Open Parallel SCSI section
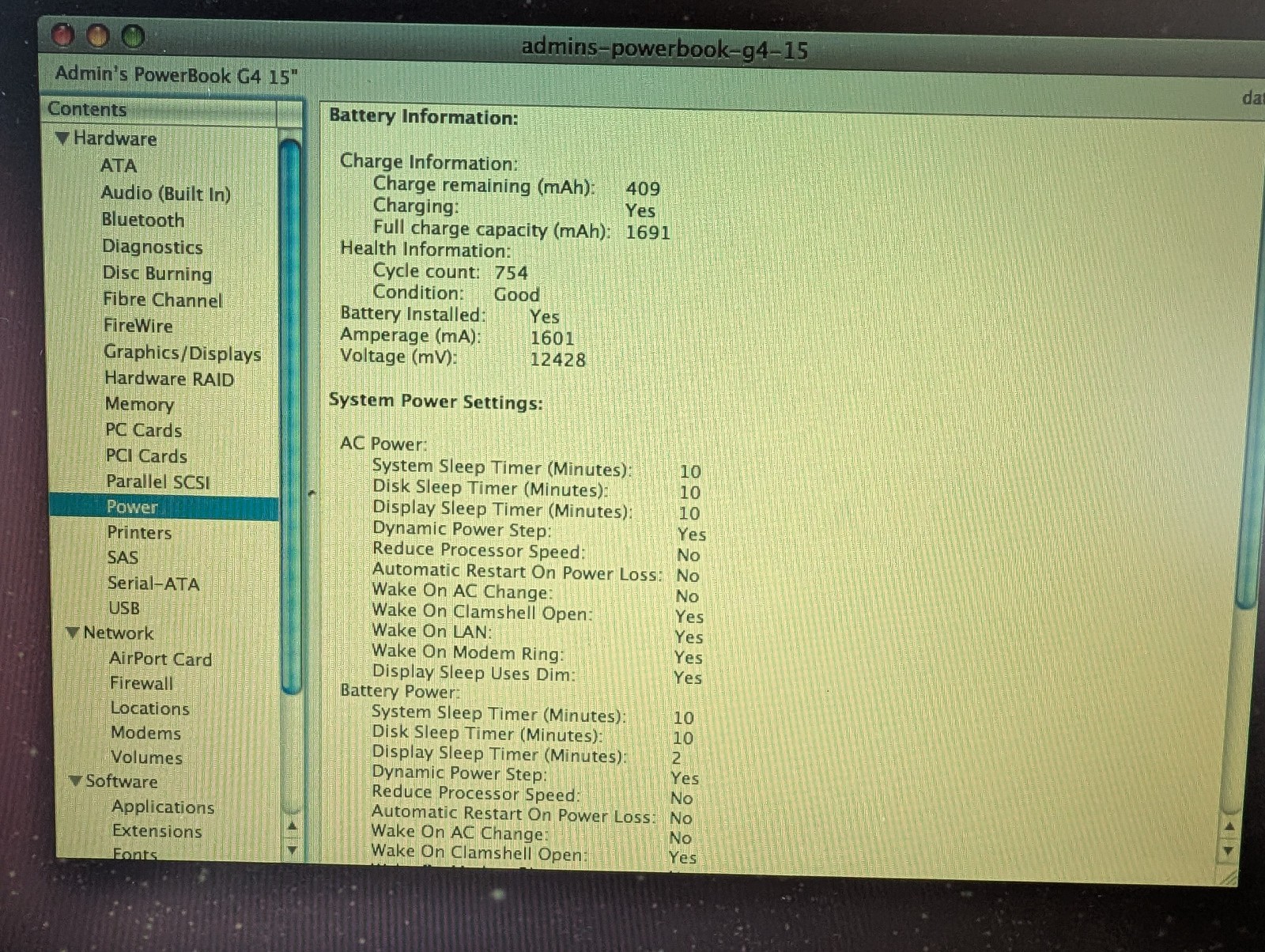The image size is (1265, 952). [158, 482]
